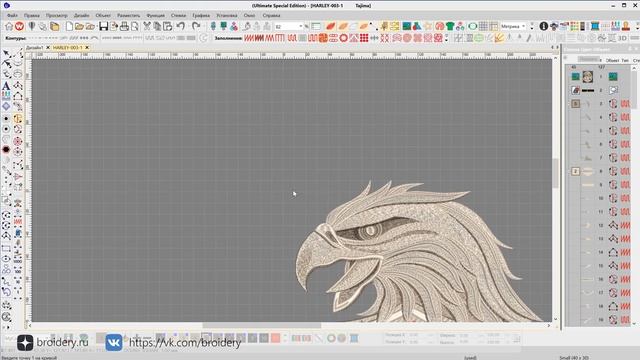The height and width of the screenshot is (360, 640).
Task: Create a new blank design document
Action: pos(69,27)
